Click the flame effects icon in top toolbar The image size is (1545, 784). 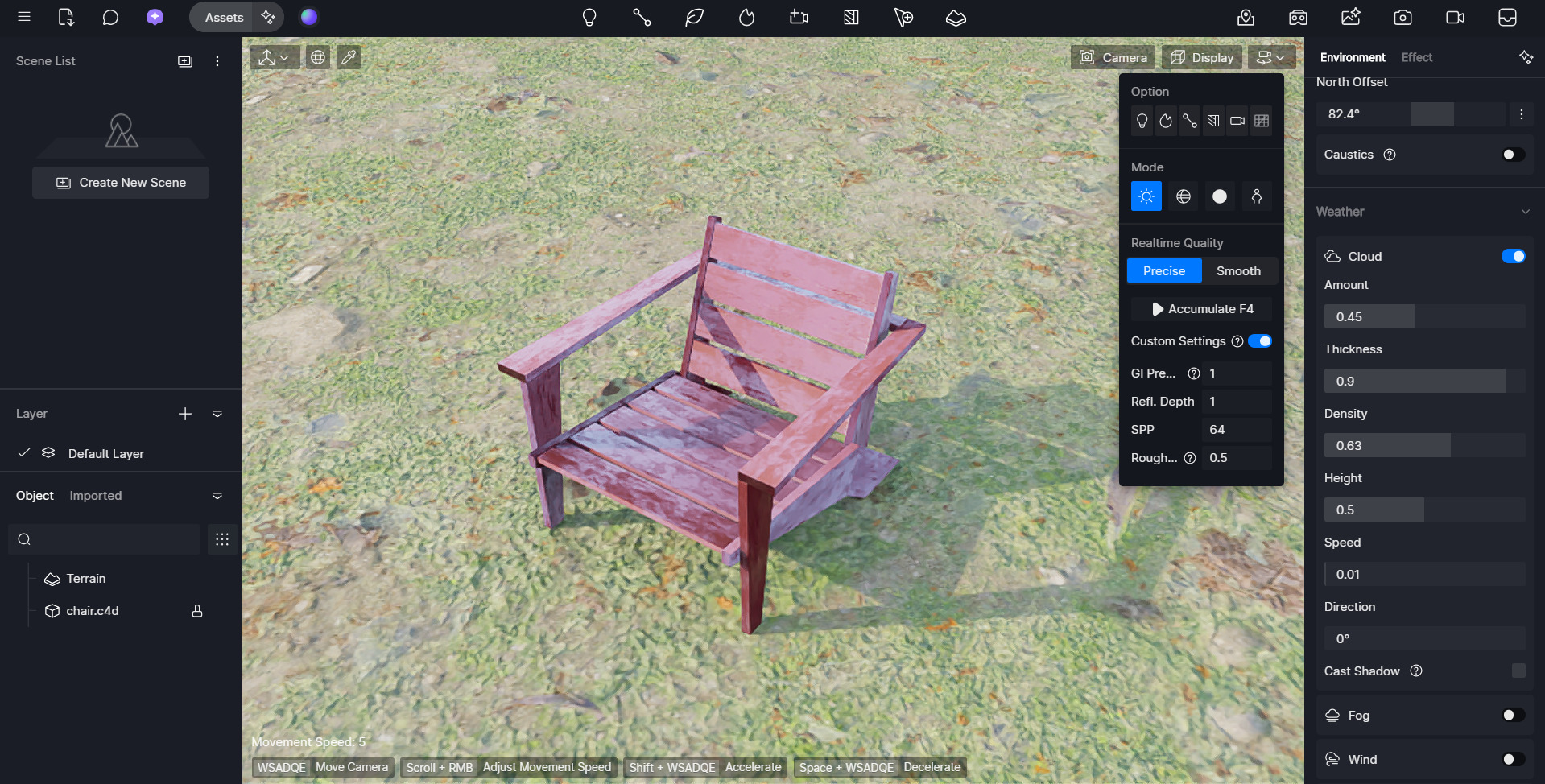[x=746, y=17]
